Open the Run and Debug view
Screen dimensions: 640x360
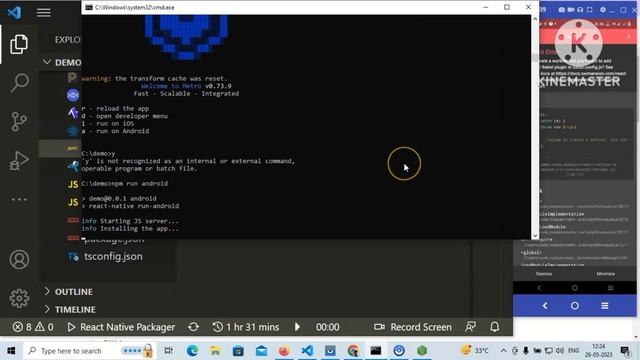click(19, 160)
